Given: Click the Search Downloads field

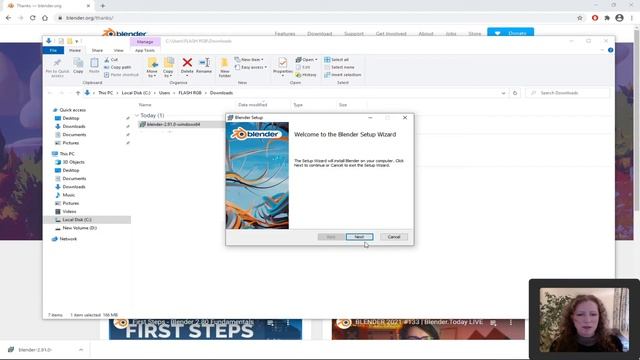Looking at the screenshot, I should (567, 93).
